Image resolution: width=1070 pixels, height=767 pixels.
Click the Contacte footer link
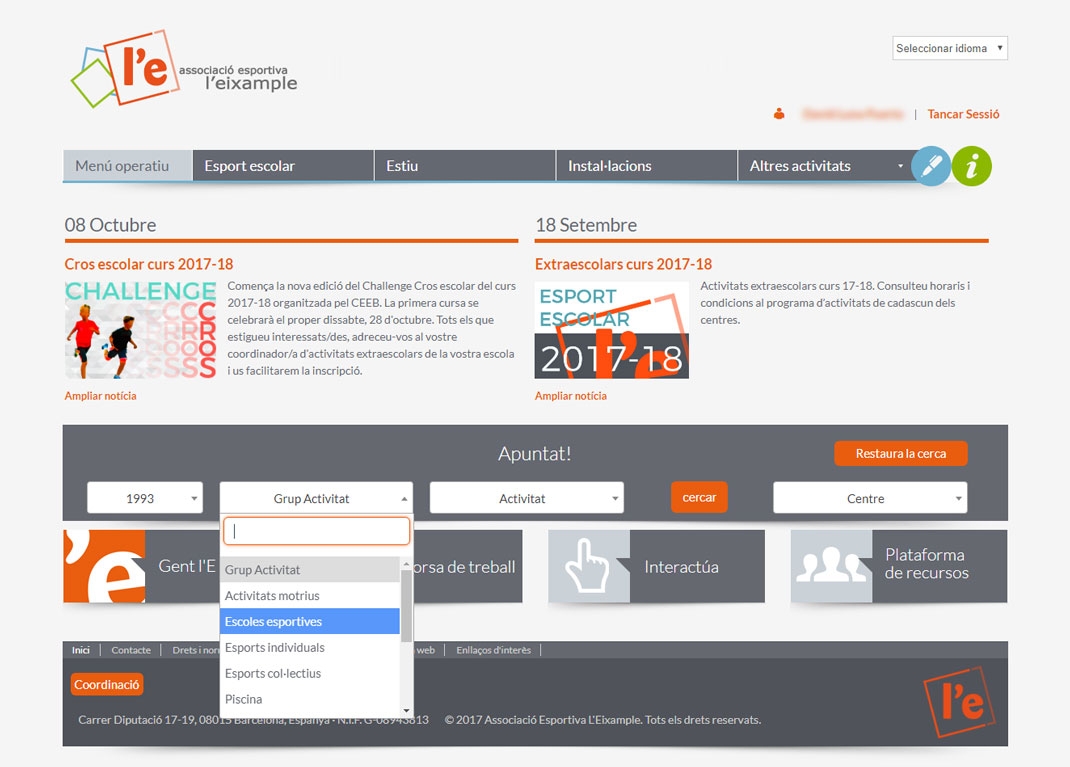pyautogui.click(x=131, y=650)
